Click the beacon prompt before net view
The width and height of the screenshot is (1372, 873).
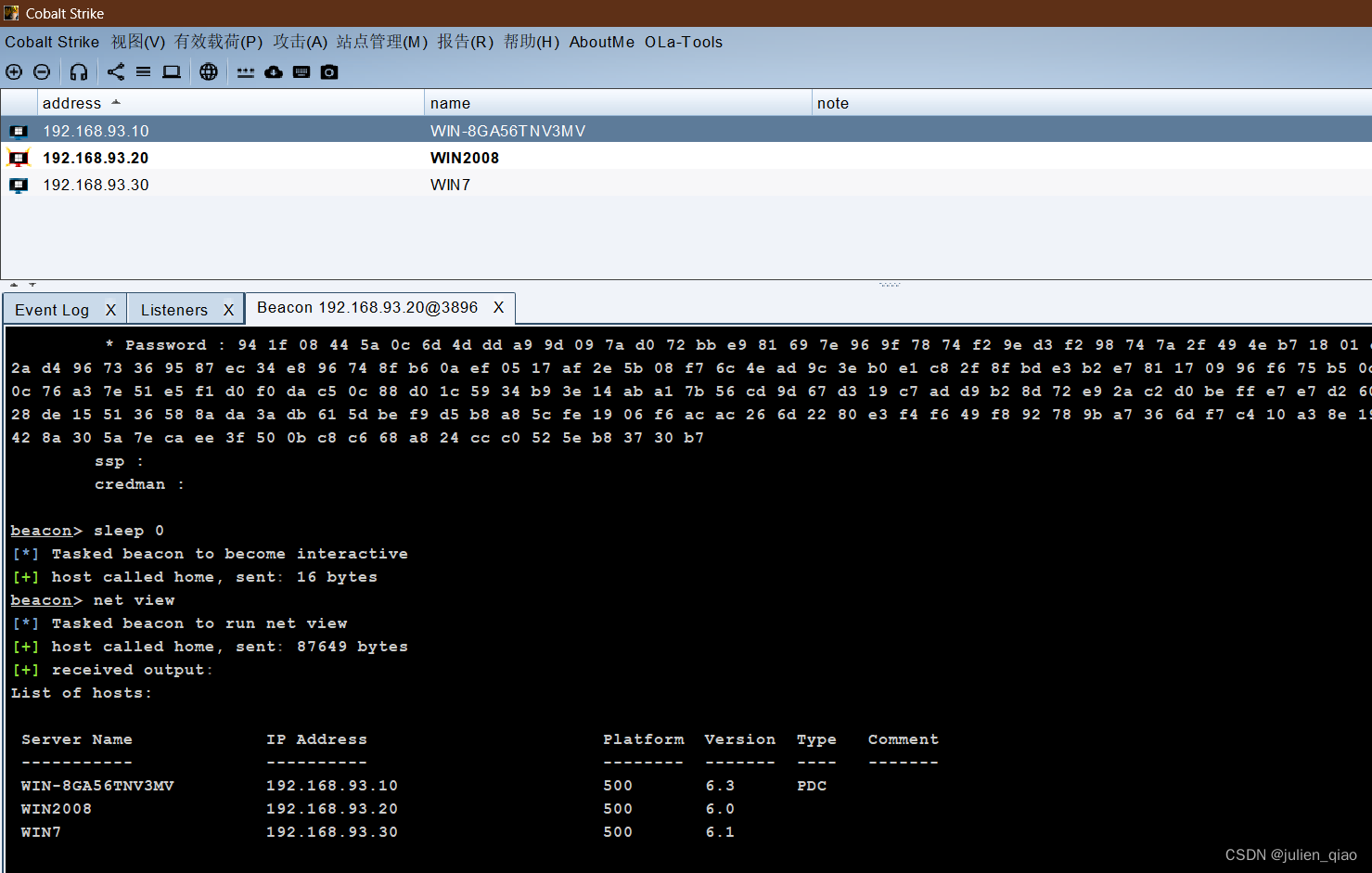[x=46, y=600]
